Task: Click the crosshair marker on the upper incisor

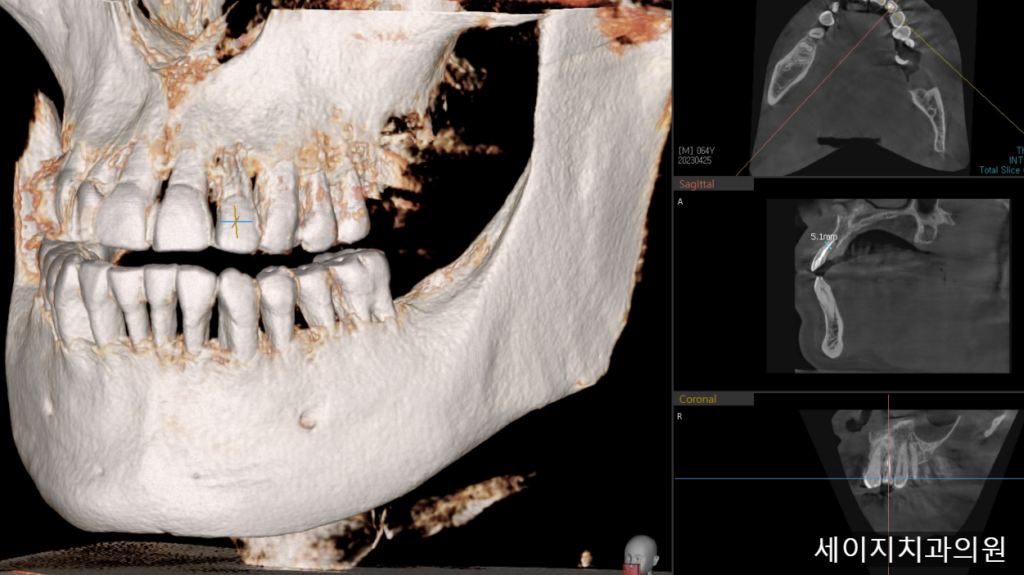Action: (236, 221)
